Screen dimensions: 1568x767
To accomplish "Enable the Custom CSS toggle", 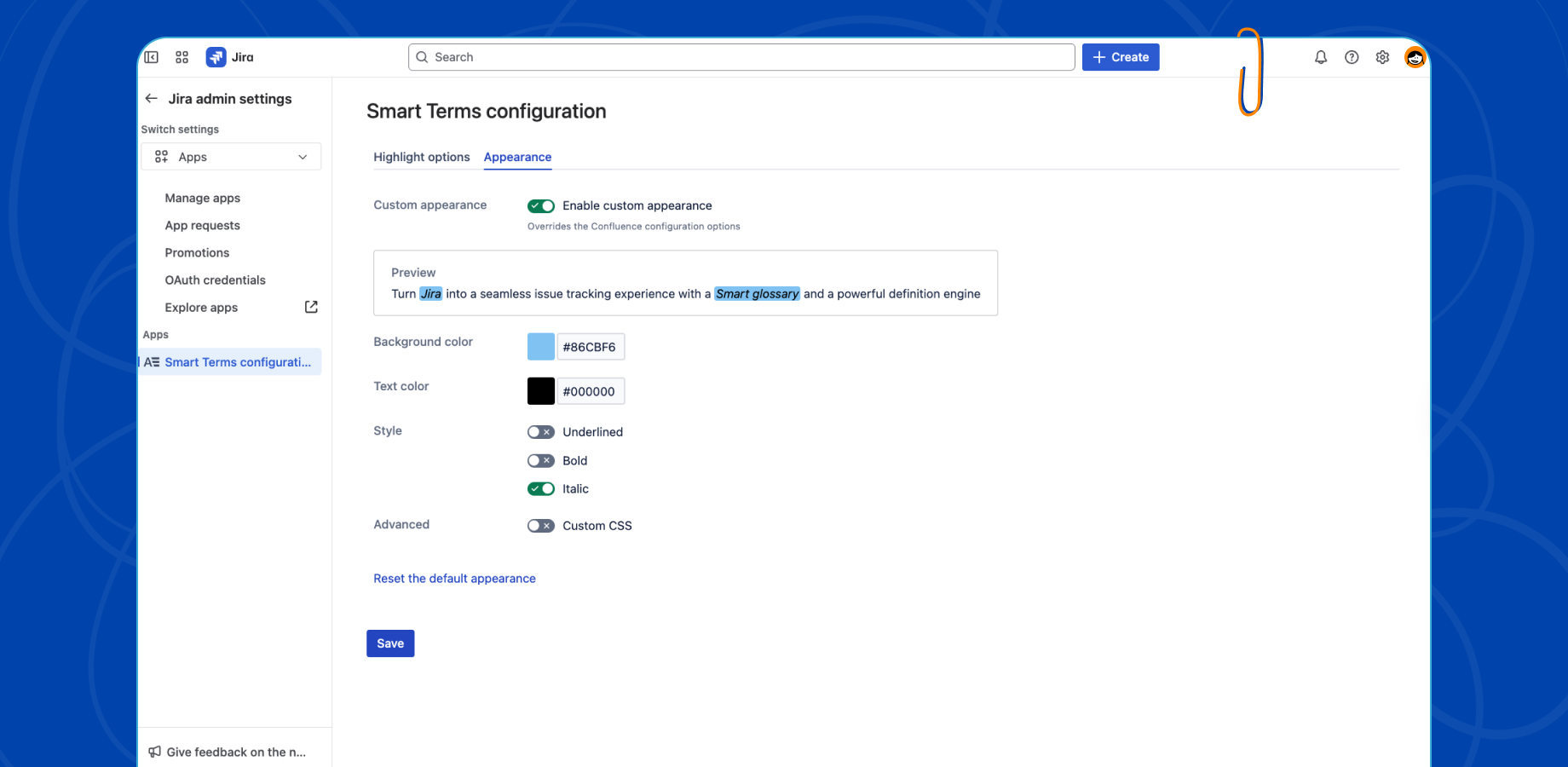I will 541,526.
